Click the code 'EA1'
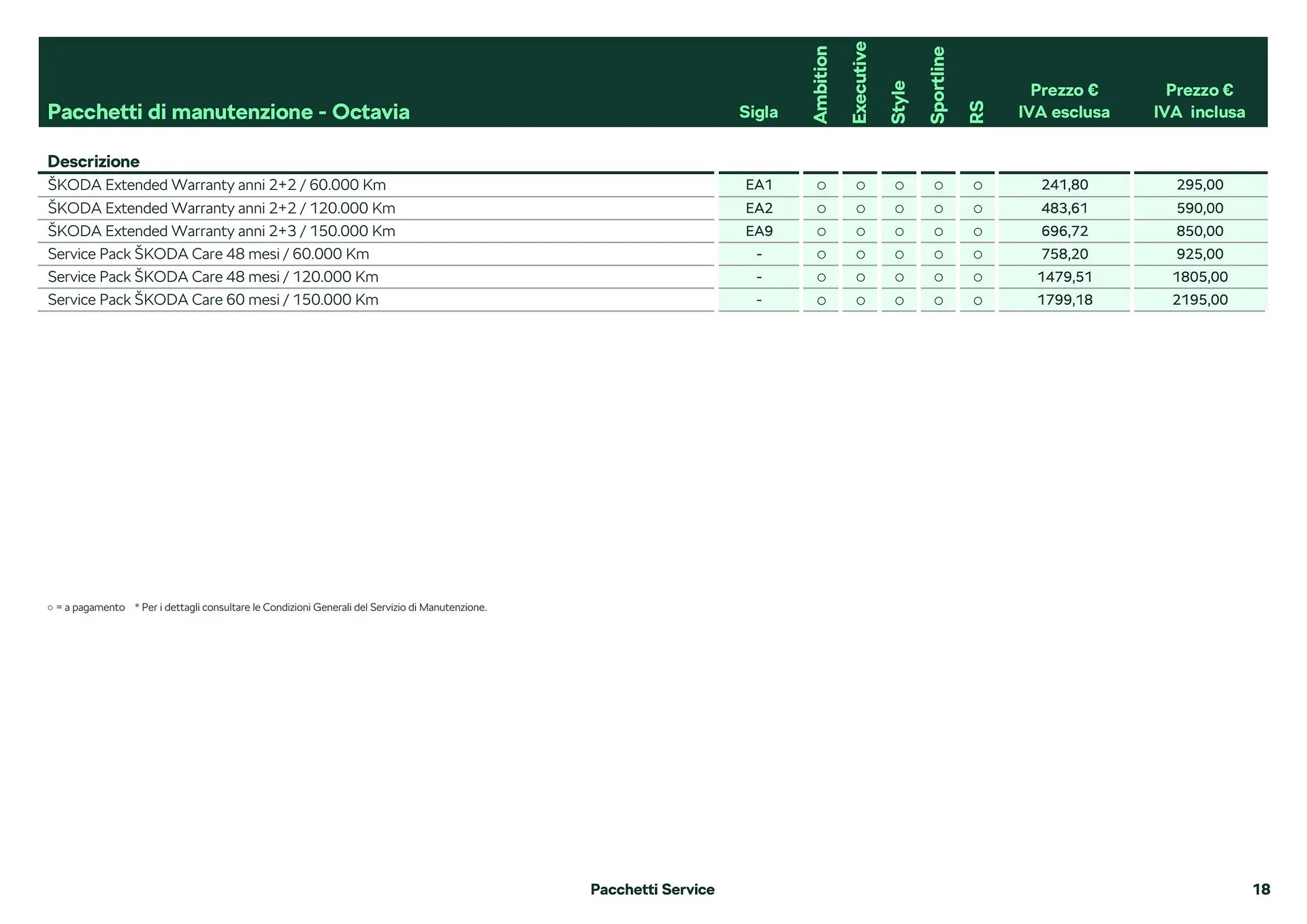The height and width of the screenshot is (924, 1307). coord(759,185)
